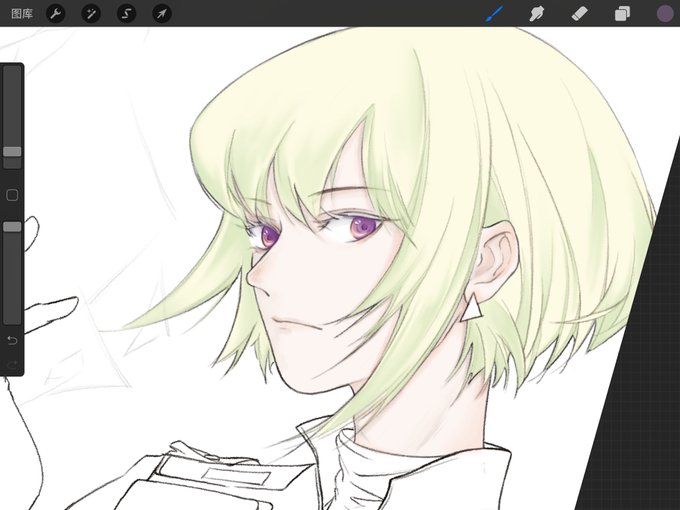Redo the last undone stroke
This screenshot has width=680, height=510.
point(12,364)
